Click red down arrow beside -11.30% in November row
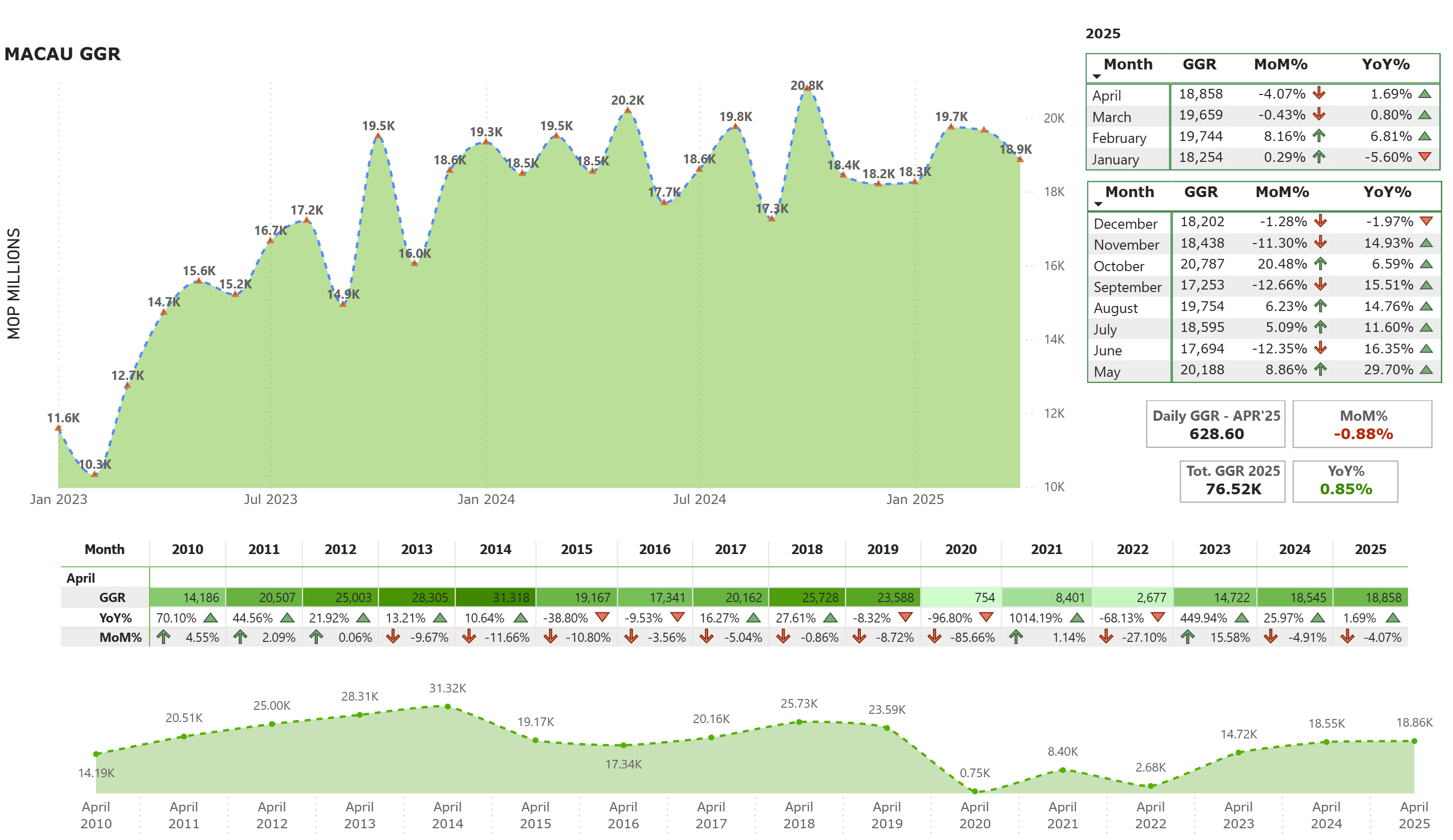 (1320, 242)
